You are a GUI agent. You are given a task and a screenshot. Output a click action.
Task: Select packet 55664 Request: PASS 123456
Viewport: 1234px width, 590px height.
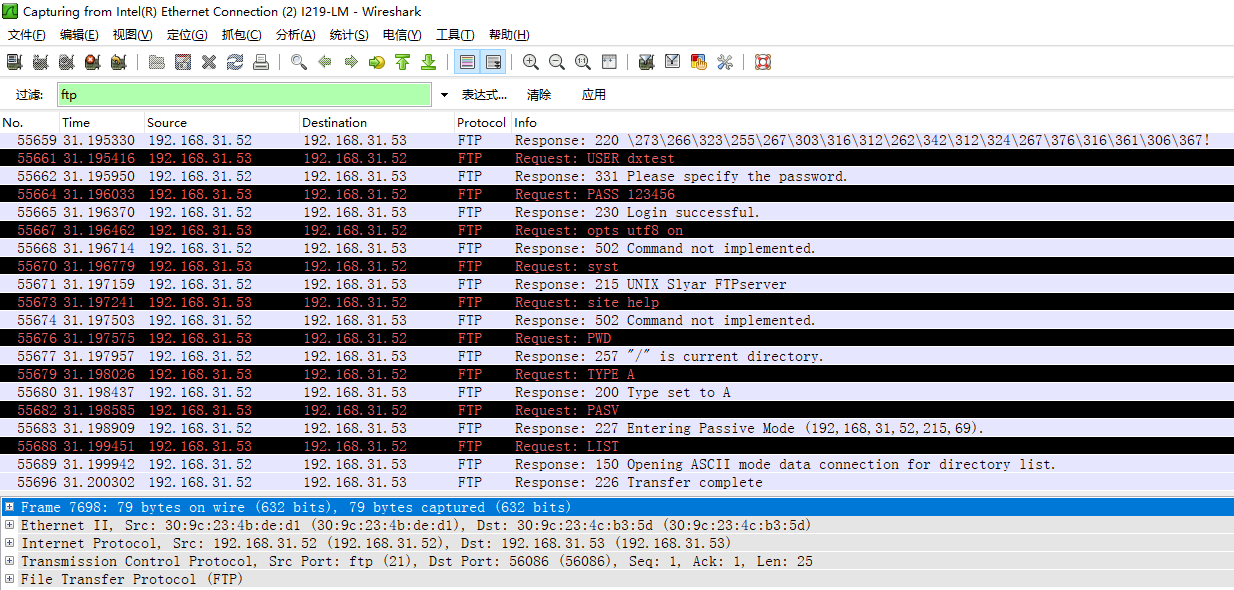pos(617,194)
